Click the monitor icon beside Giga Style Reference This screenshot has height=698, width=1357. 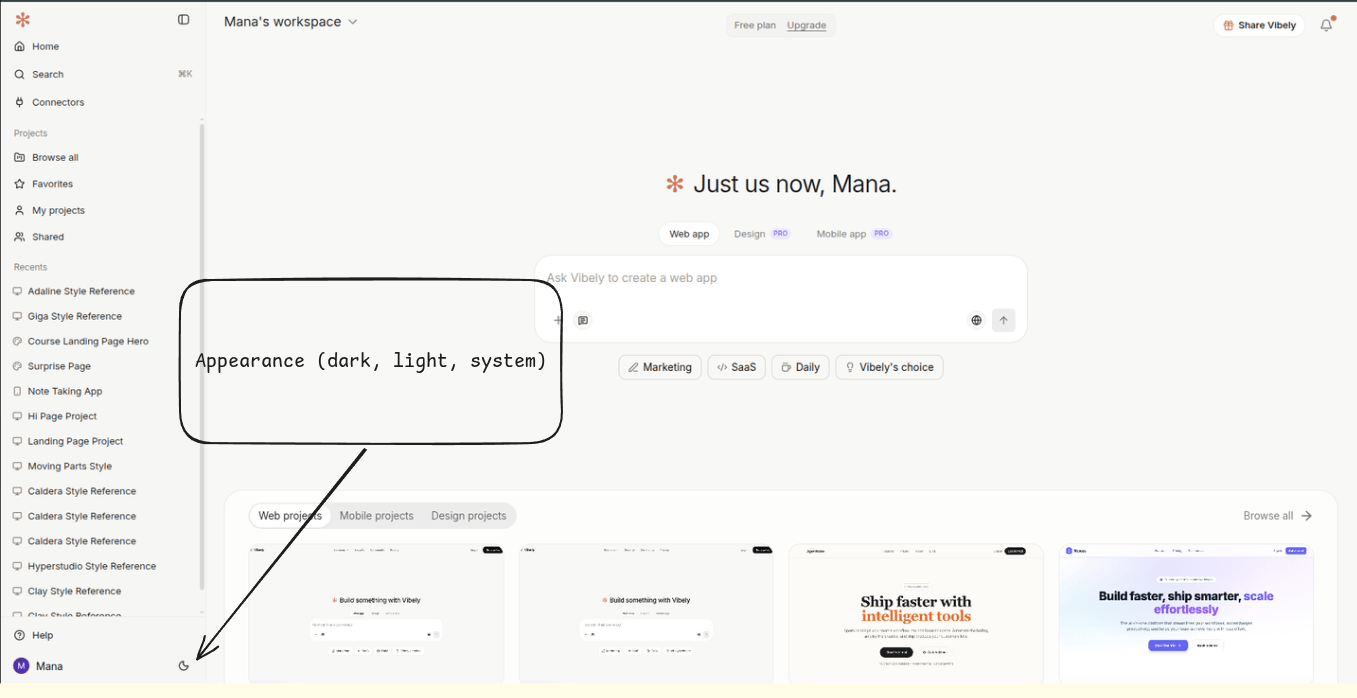pyautogui.click(x=17, y=317)
